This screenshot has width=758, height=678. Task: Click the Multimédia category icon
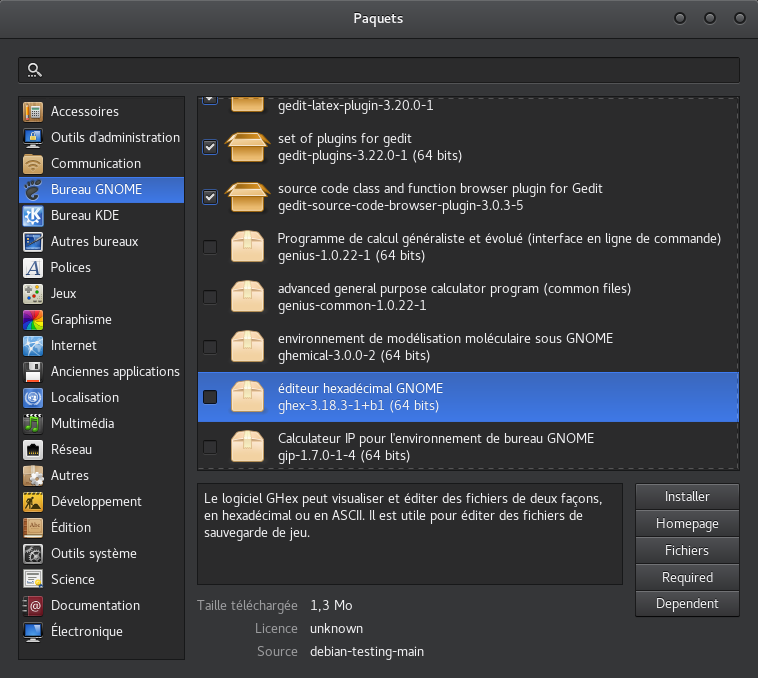(x=33, y=424)
